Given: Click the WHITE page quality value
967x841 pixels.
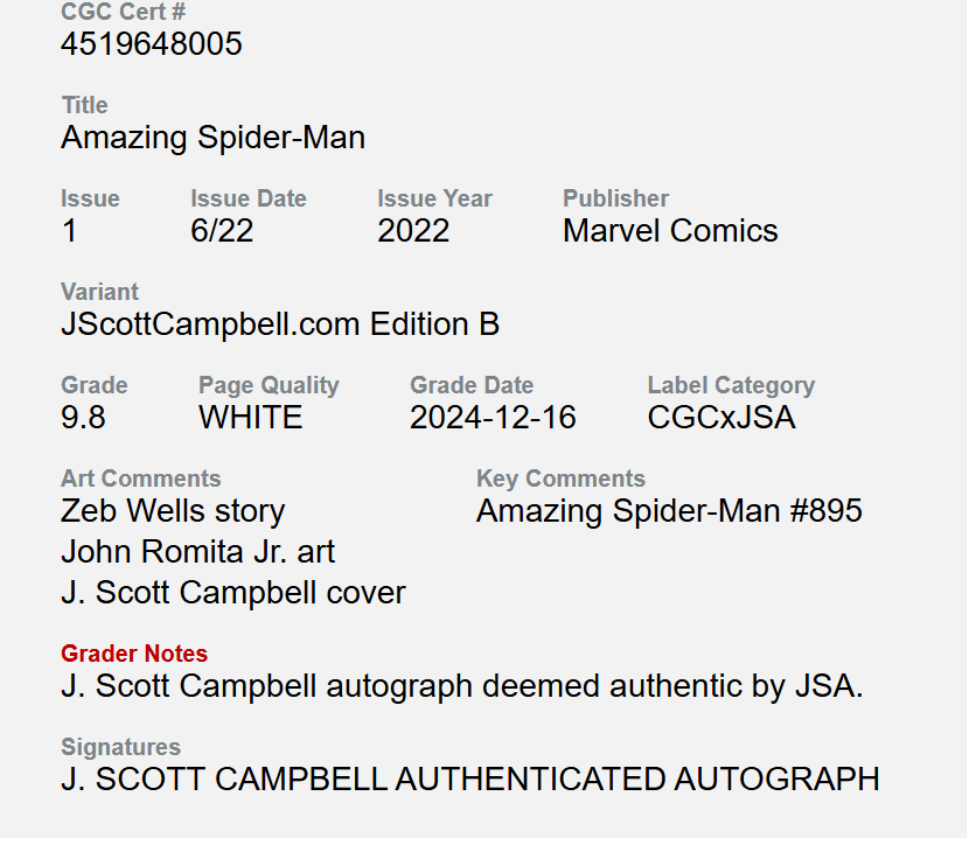Looking at the screenshot, I should [x=250, y=418].
